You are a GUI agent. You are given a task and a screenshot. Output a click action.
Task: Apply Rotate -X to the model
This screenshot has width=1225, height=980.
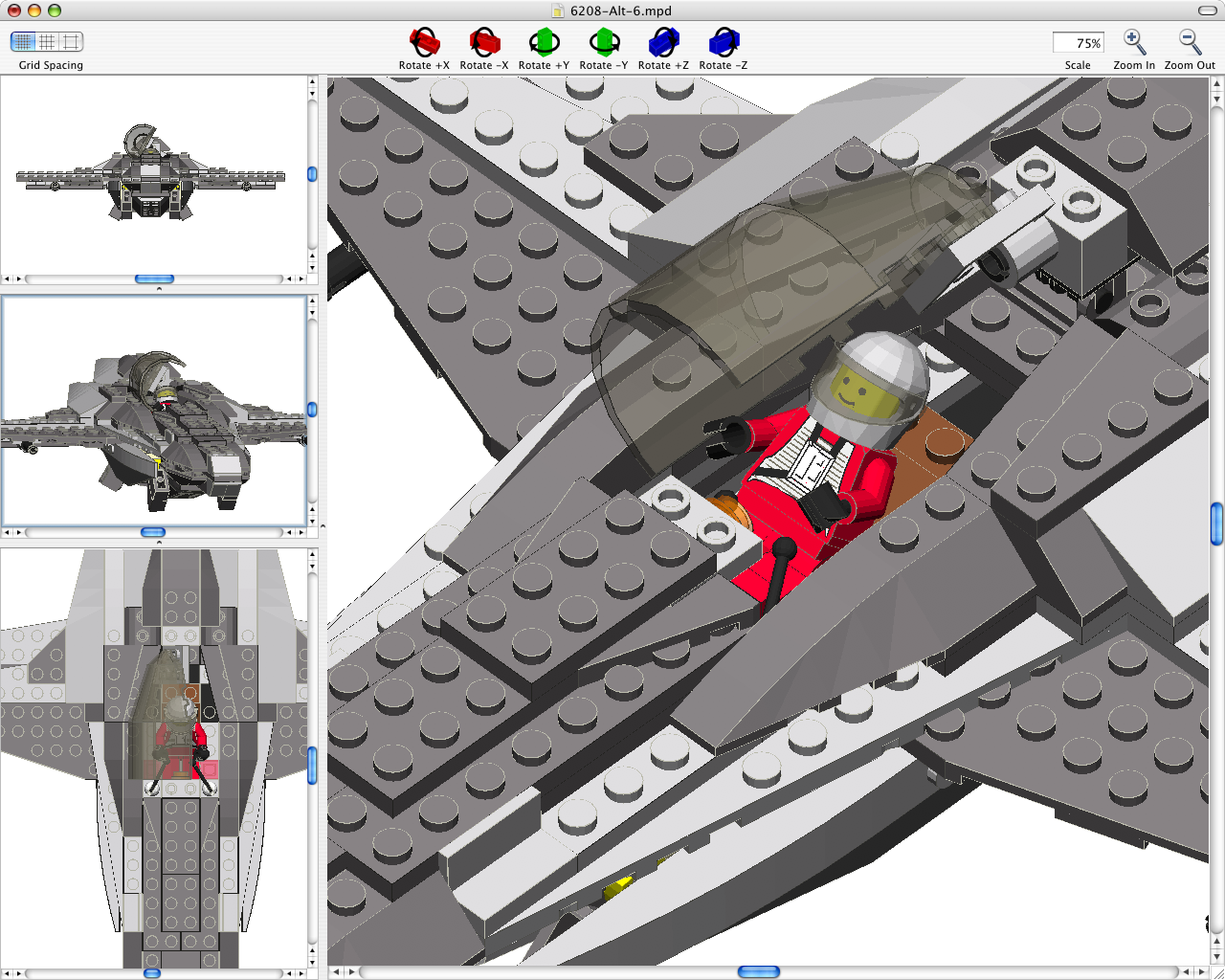[484, 40]
